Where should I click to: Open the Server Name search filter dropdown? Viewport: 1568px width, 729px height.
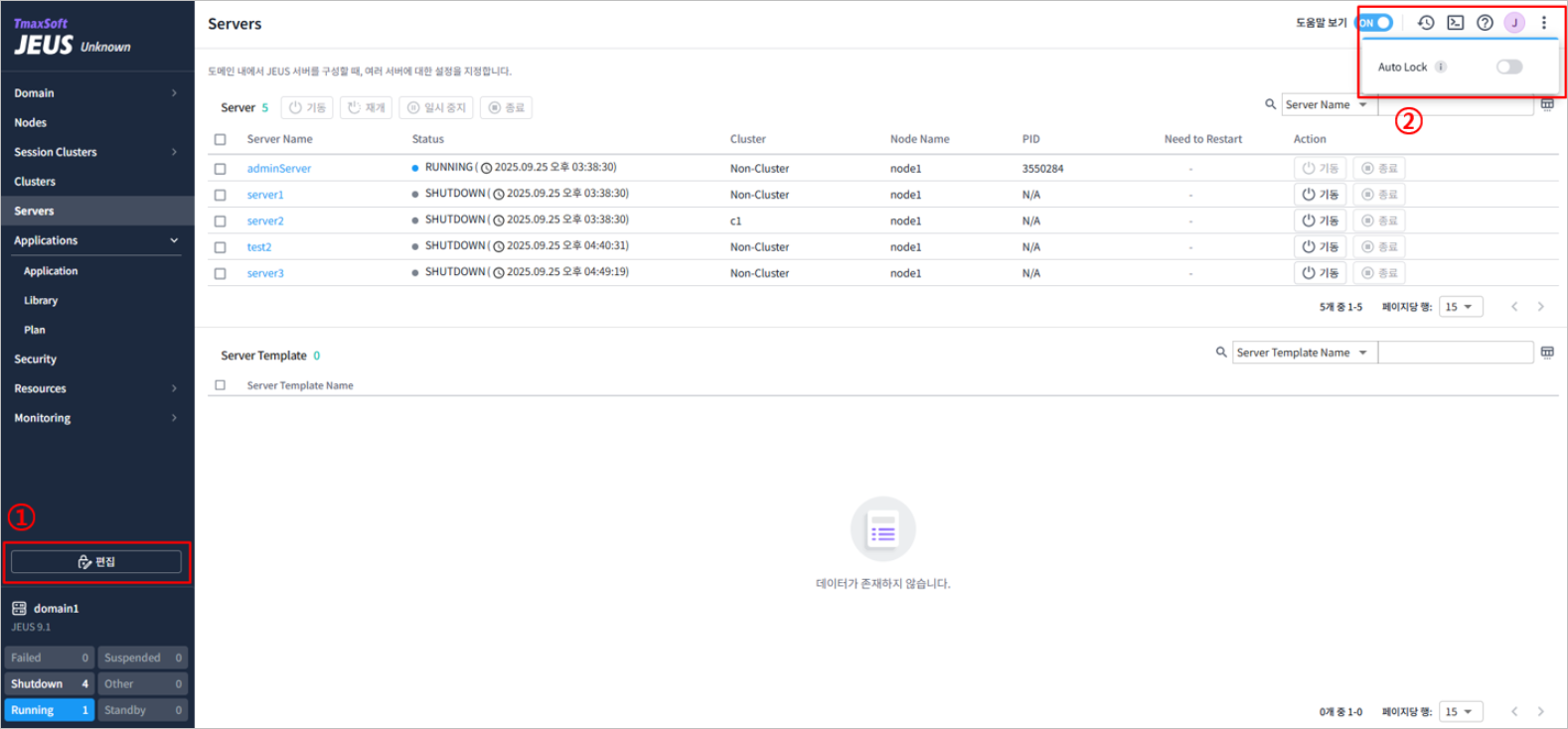click(x=1327, y=105)
